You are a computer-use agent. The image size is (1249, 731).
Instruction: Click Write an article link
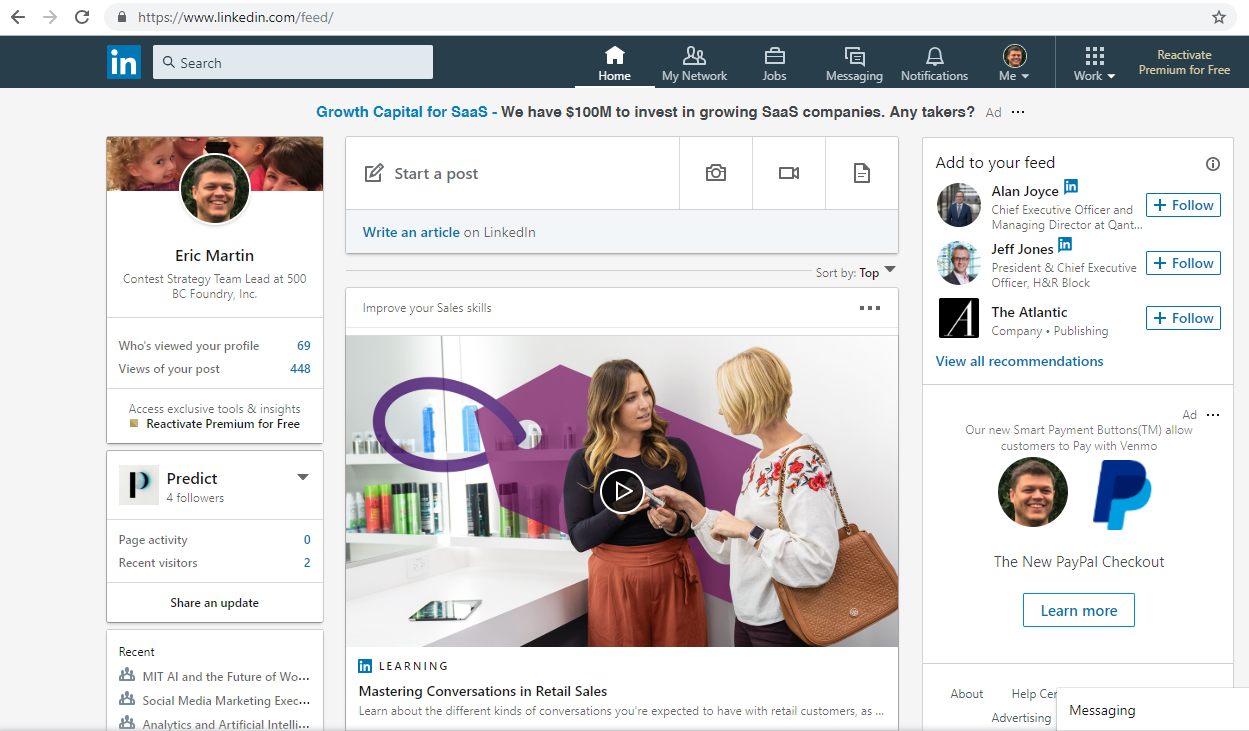[x=411, y=232]
